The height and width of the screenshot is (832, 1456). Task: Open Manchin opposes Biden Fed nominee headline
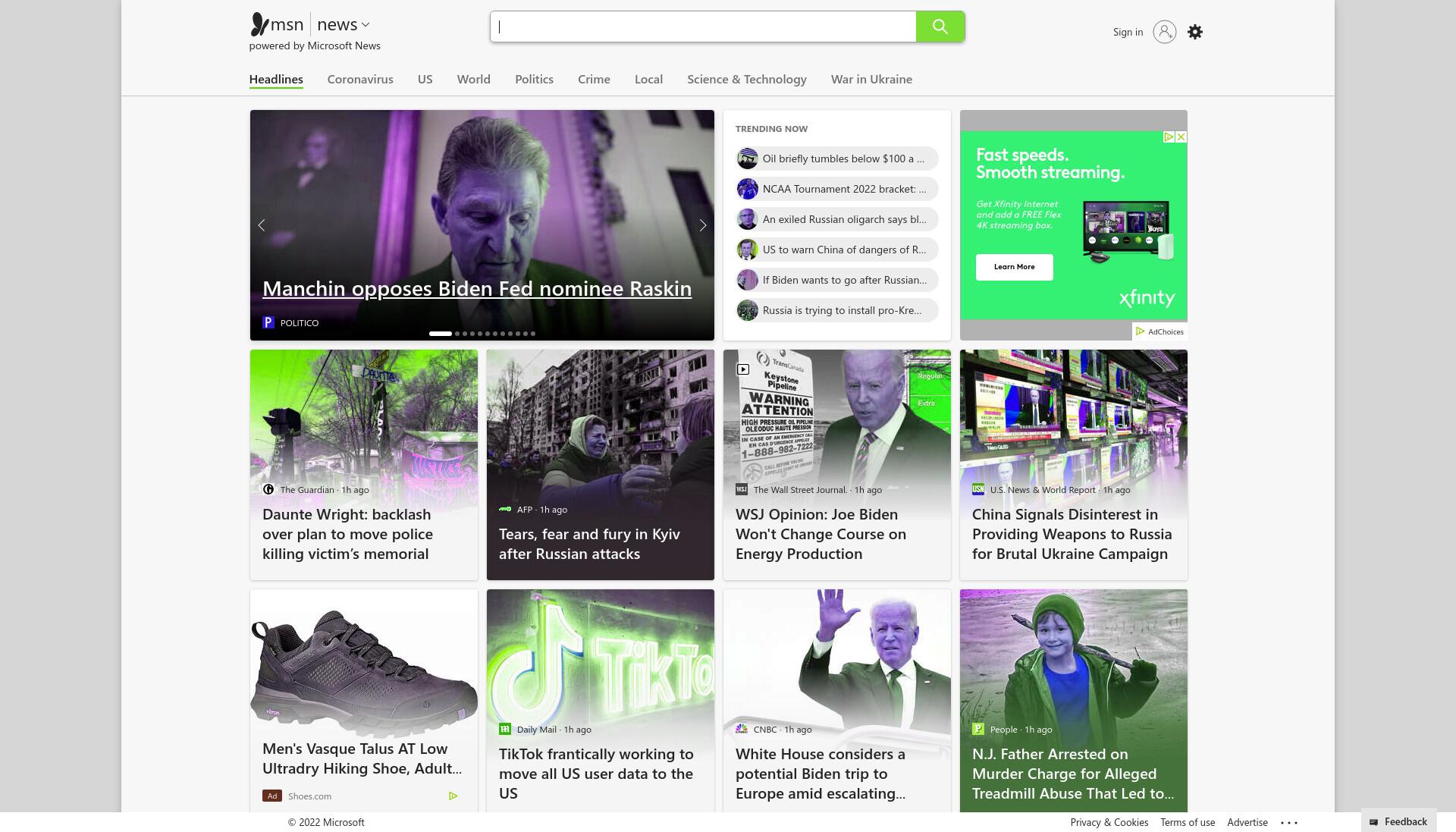[x=477, y=288]
